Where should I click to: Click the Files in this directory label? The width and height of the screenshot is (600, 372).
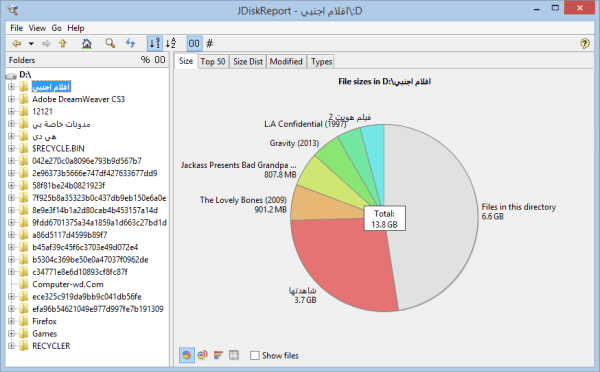coord(518,207)
